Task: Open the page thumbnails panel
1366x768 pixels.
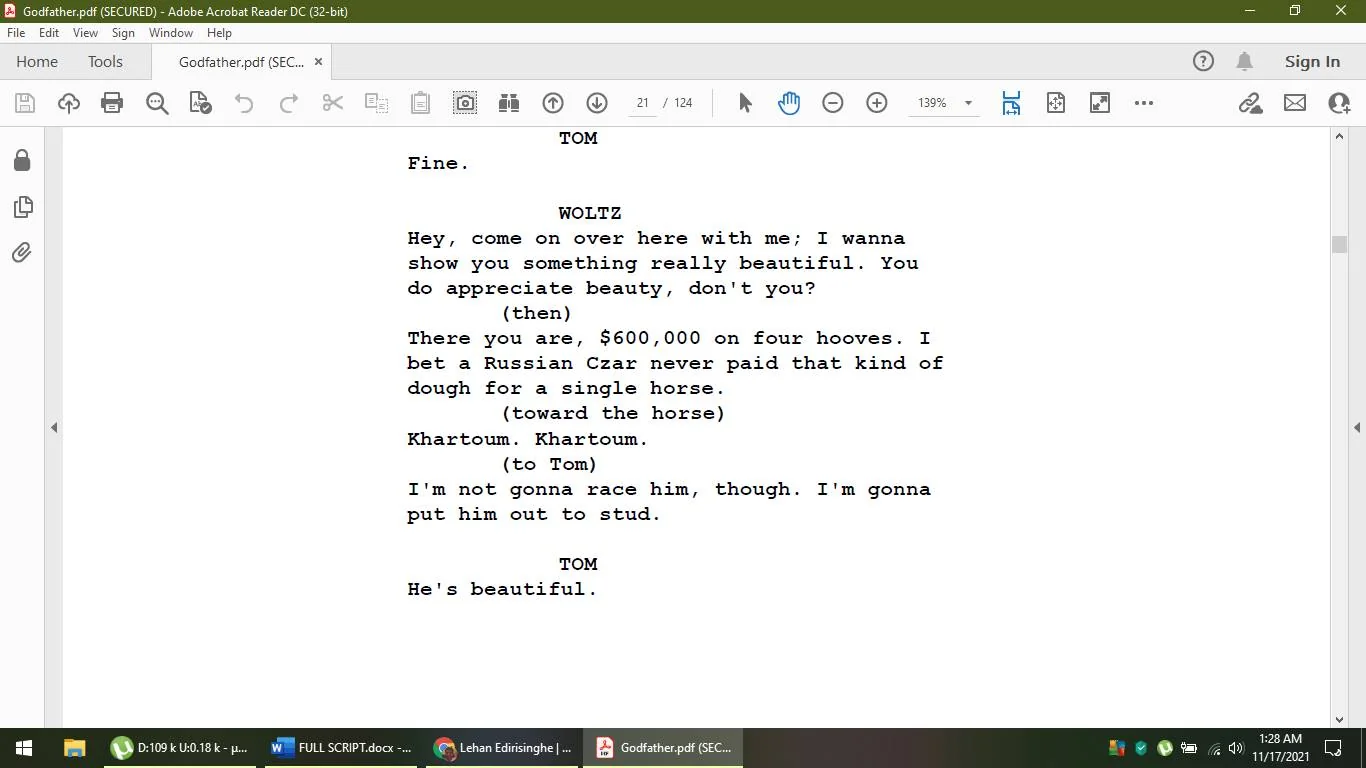Action: pos(22,207)
